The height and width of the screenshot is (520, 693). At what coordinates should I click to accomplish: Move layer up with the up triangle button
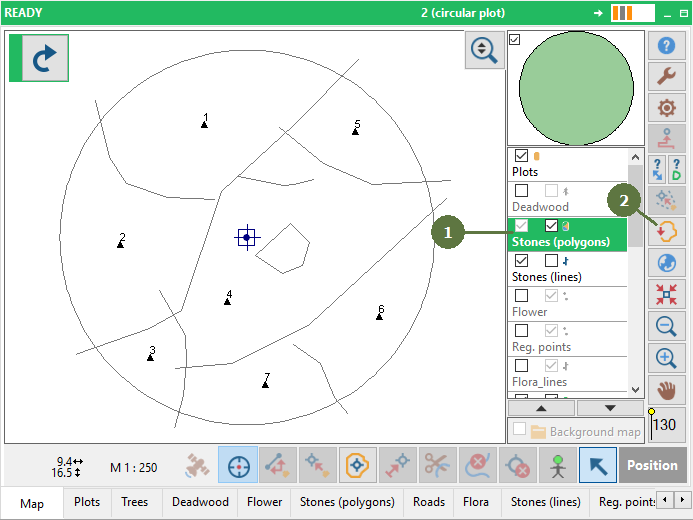pos(541,408)
